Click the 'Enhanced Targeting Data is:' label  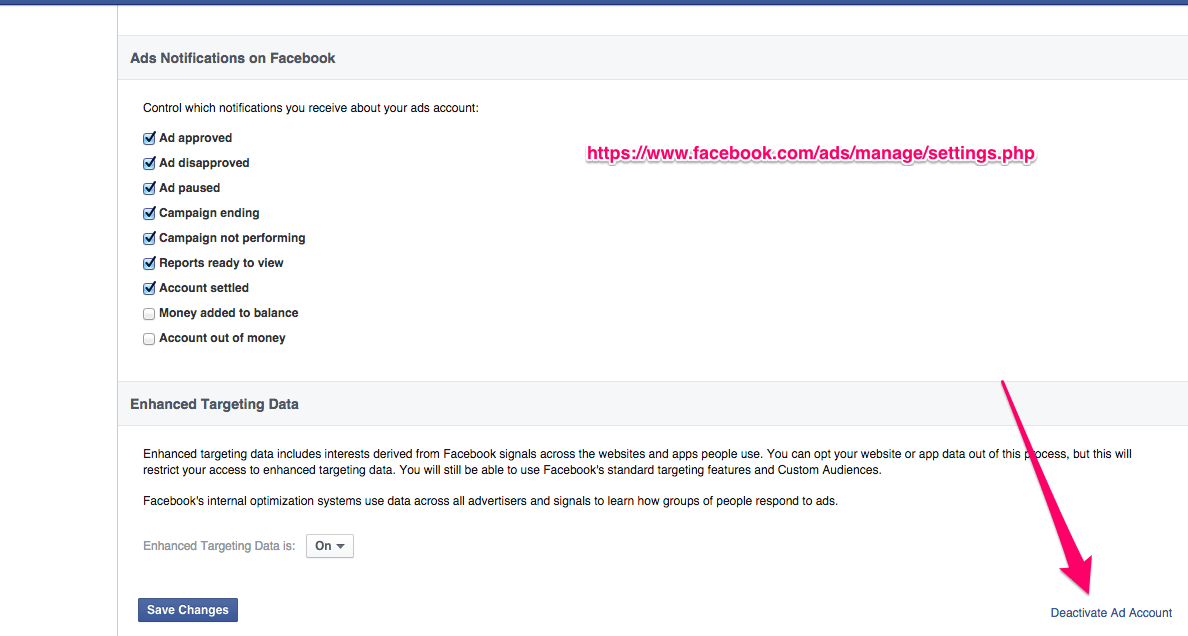(219, 546)
